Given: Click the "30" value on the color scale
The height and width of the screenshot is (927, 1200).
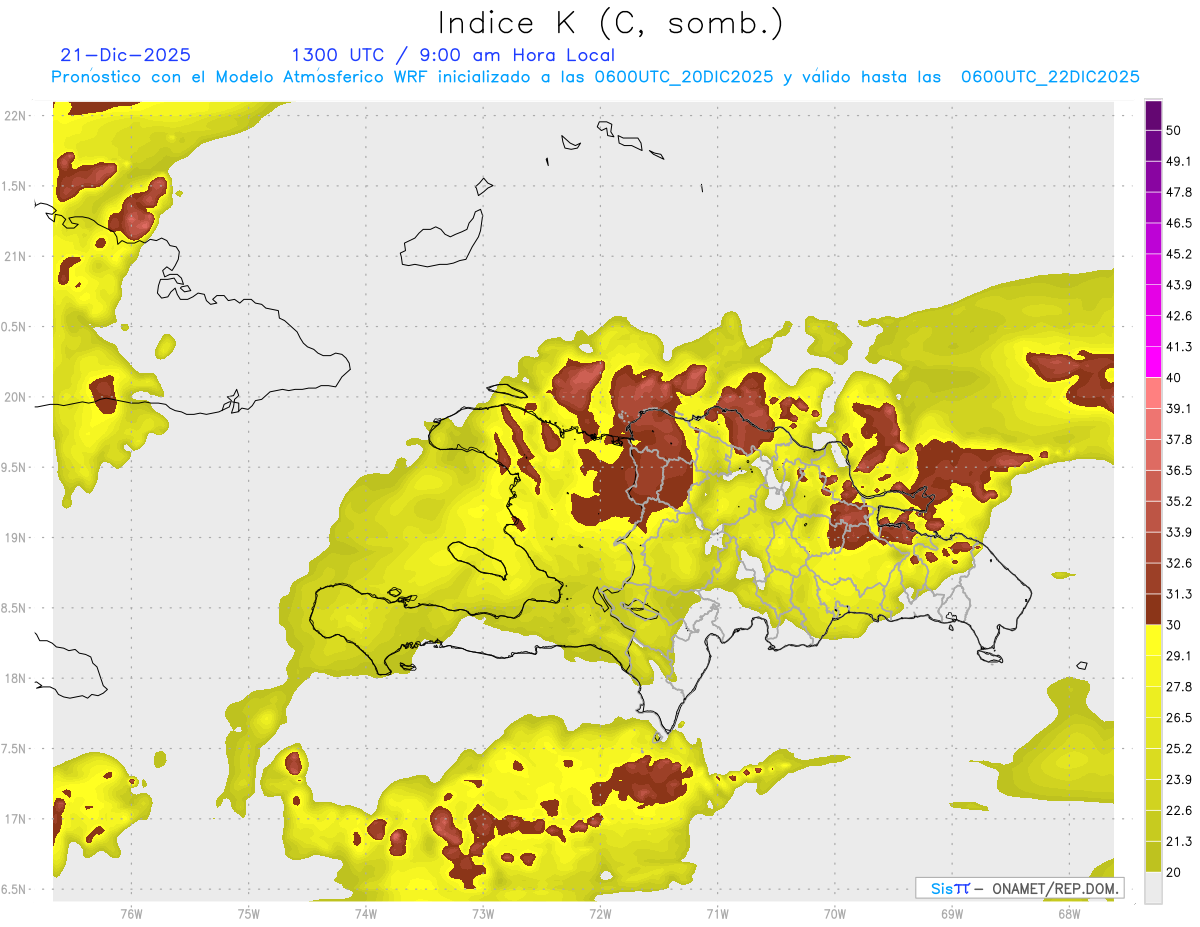Looking at the screenshot, I should tap(1174, 625).
